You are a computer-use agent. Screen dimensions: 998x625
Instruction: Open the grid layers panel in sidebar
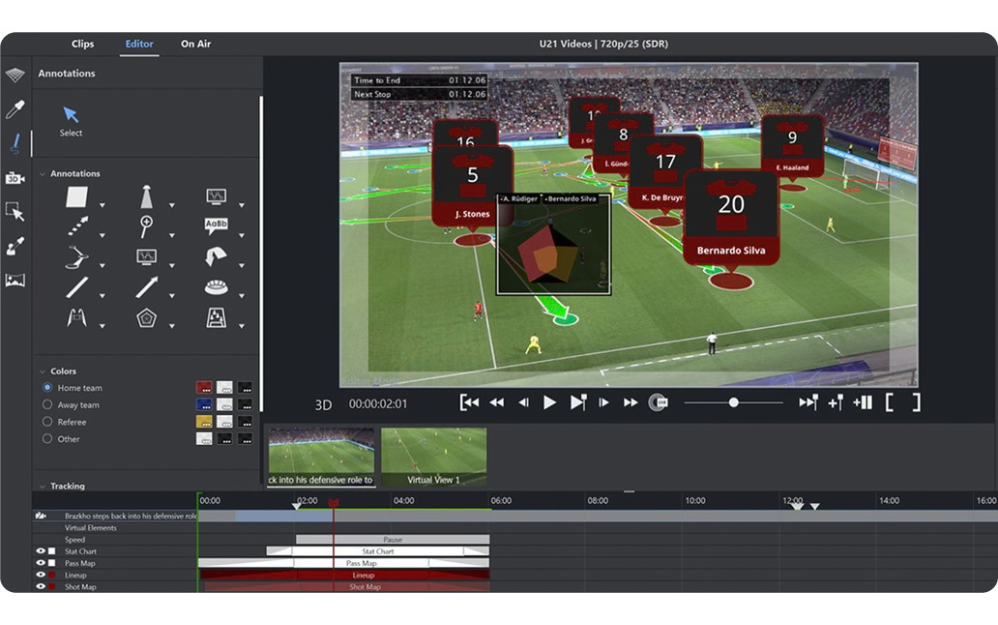coord(15,74)
